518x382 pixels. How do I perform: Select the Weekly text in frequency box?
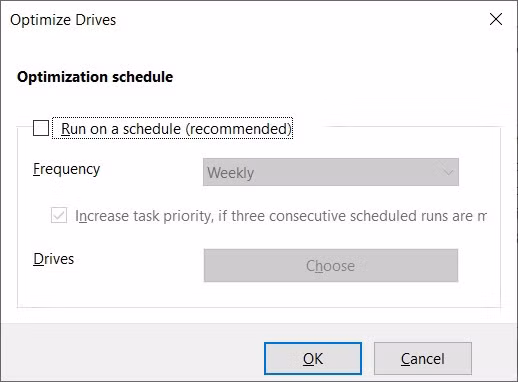click(x=230, y=173)
